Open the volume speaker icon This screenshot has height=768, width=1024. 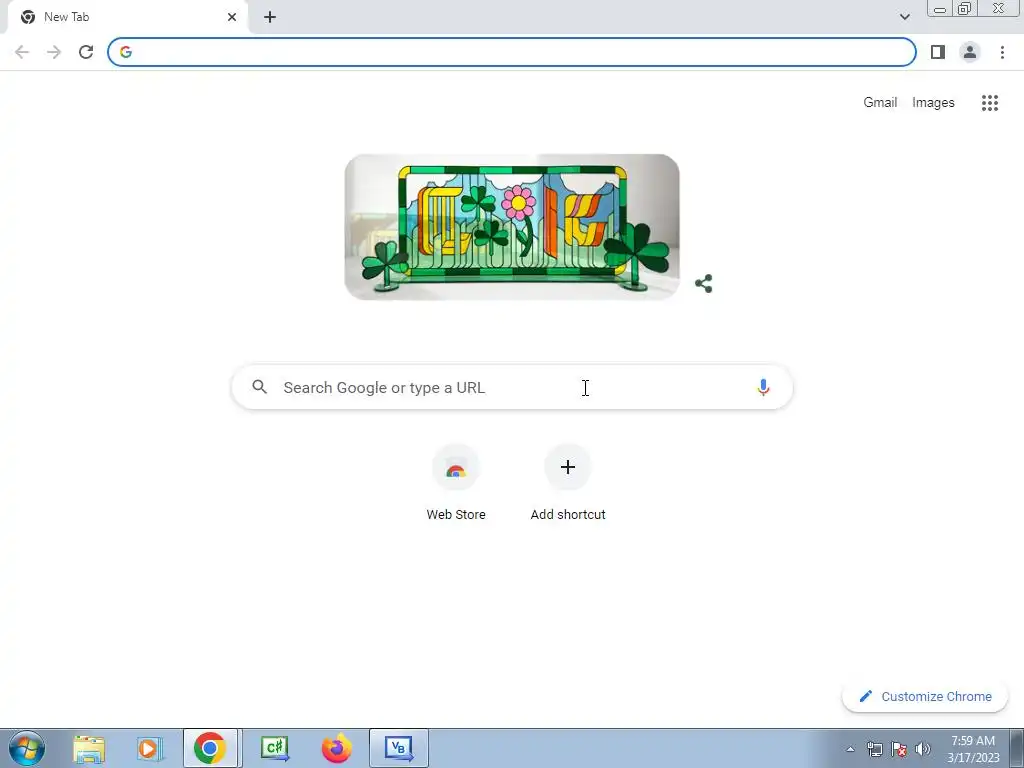pyautogui.click(x=923, y=749)
